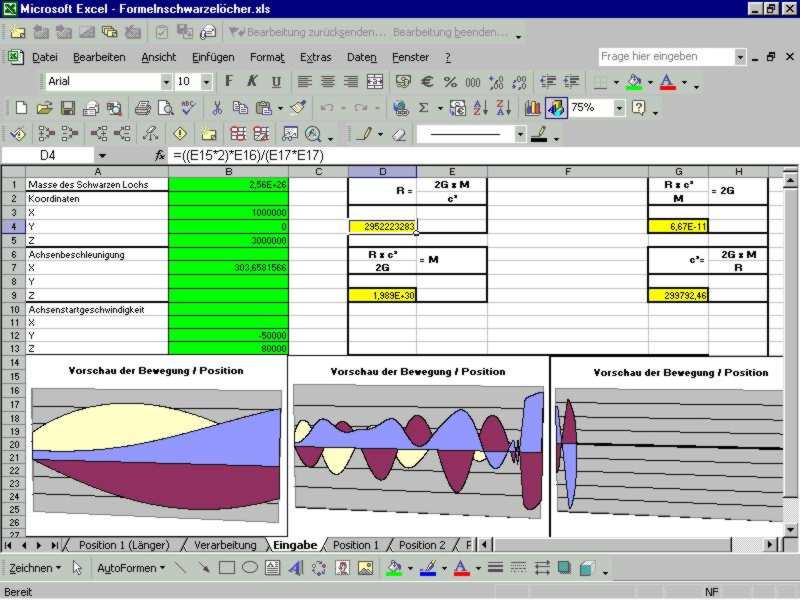Select objects arrow tool

pos(78,568)
